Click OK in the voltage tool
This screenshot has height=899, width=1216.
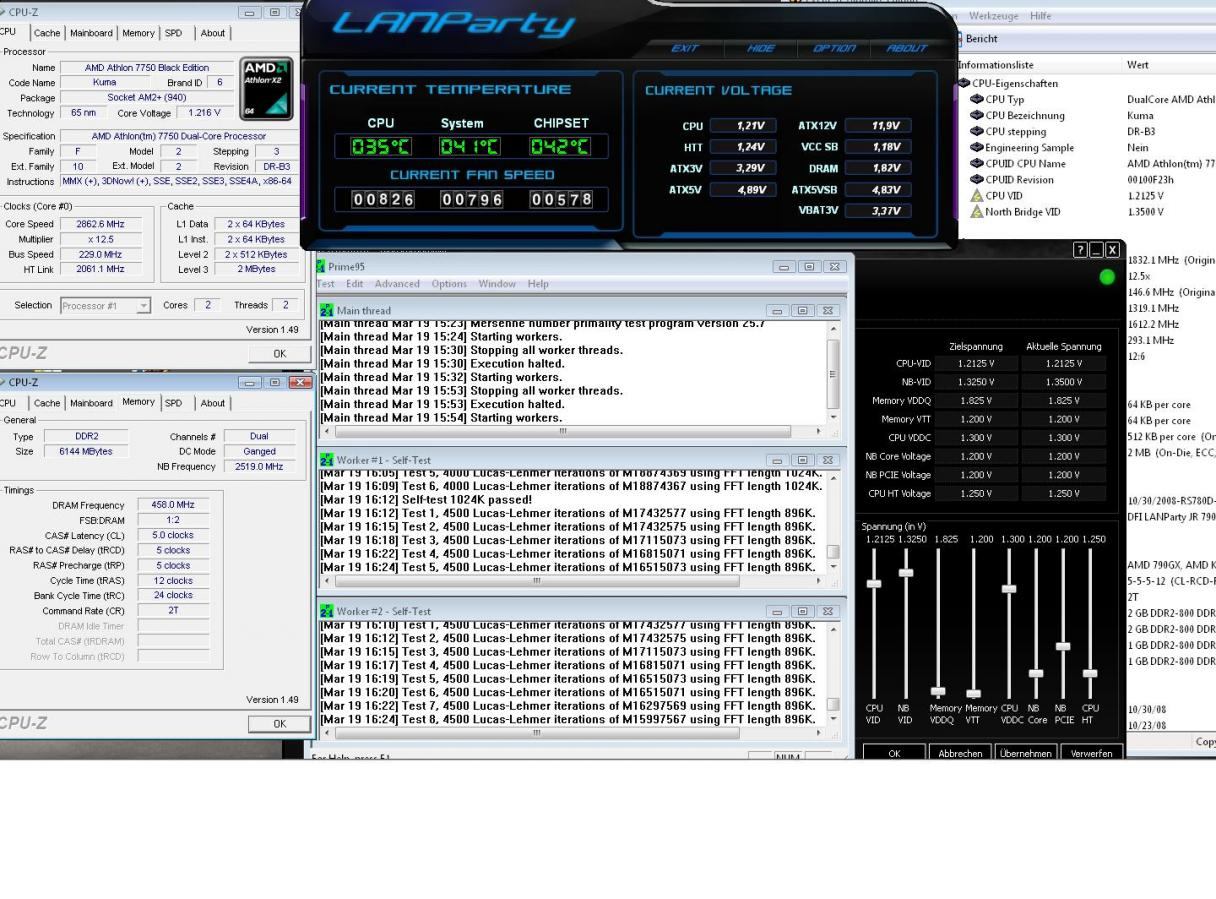894,753
